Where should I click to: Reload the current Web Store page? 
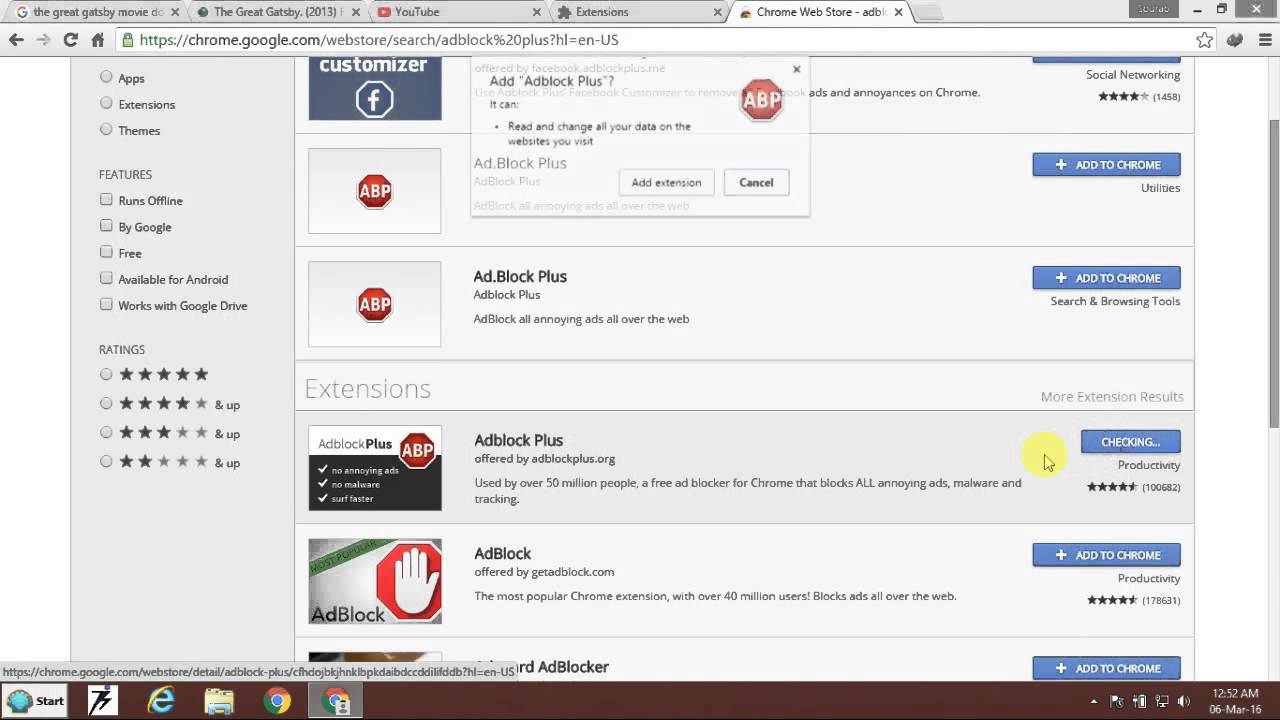(70, 40)
